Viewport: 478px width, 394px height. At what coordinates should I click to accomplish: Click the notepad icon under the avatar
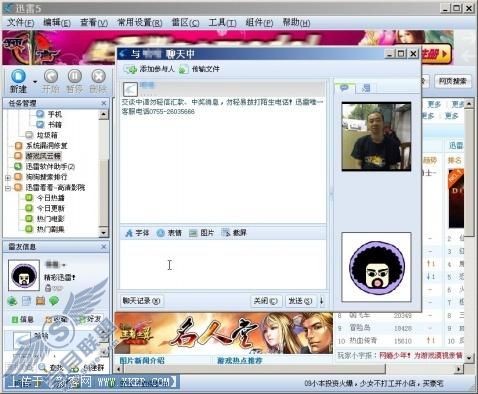(x=26, y=301)
